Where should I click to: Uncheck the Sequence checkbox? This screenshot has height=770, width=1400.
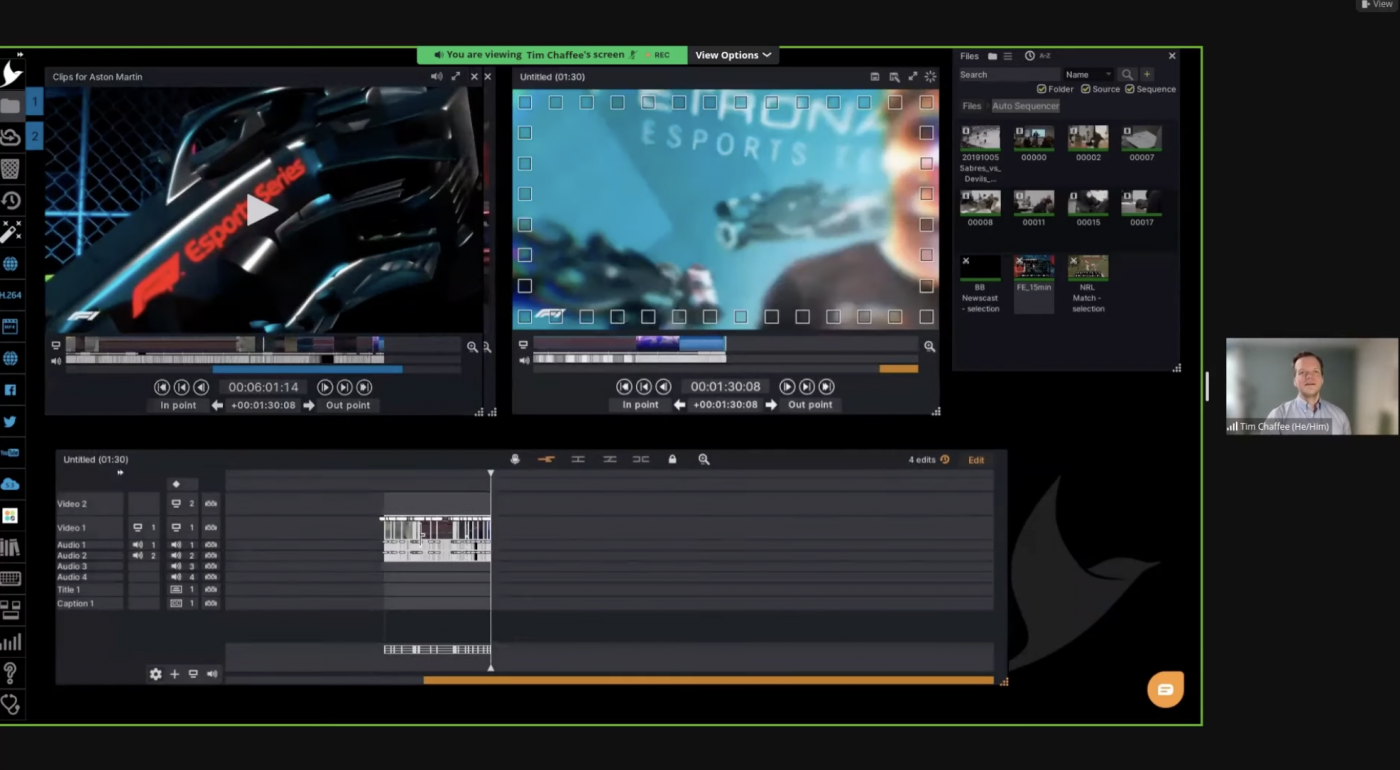(1130, 89)
